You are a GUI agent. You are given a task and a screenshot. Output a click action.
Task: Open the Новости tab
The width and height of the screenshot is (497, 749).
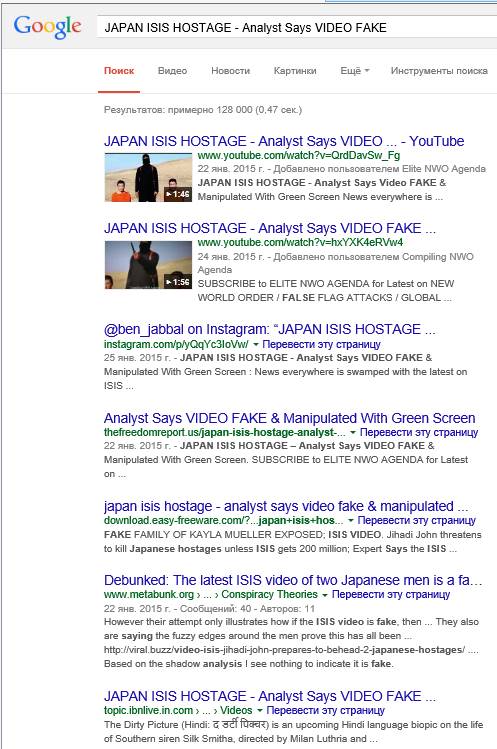230,71
